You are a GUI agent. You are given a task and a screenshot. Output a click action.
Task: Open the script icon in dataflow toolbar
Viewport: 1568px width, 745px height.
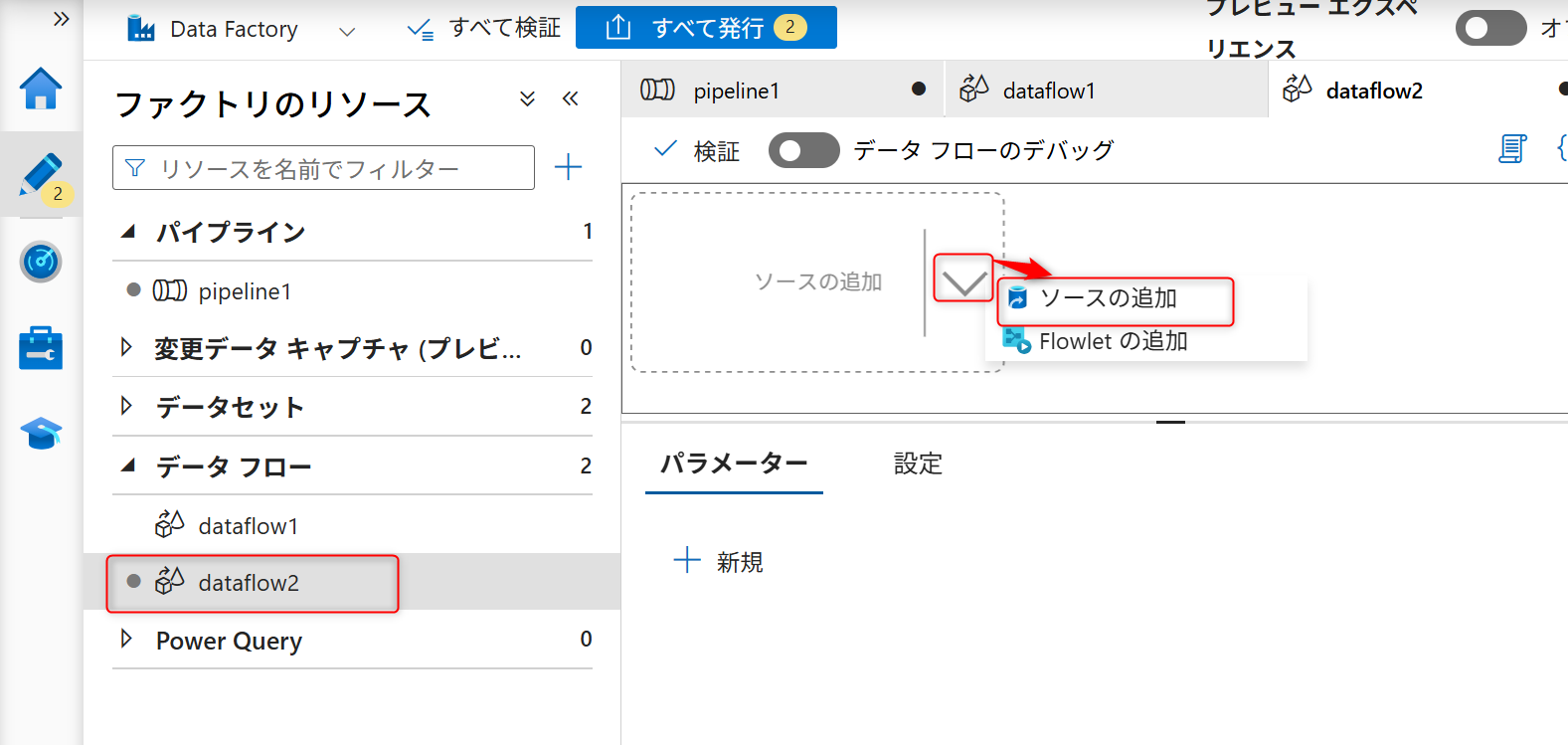point(1511,149)
